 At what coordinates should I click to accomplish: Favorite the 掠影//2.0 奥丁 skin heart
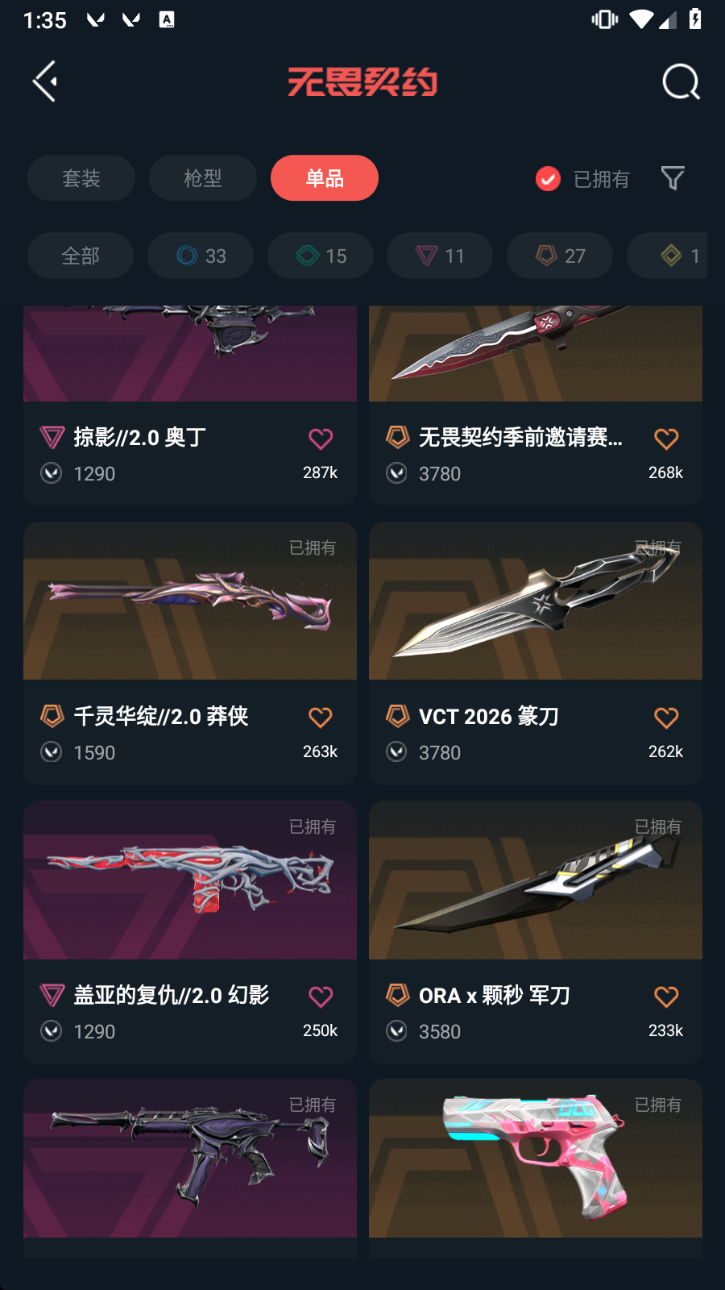(x=320, y=438)
